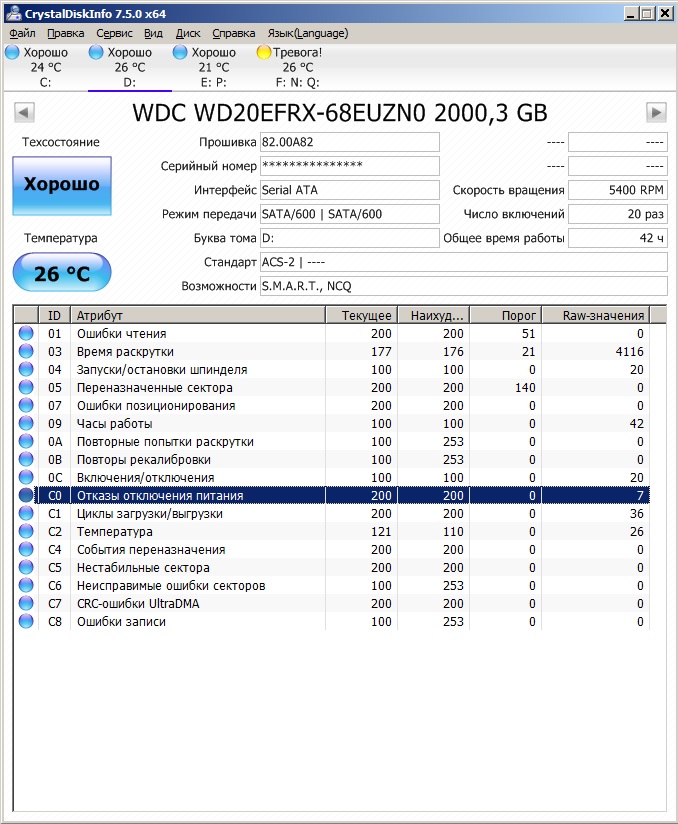Select disk E: P: status icon
This screenshot has width=678, height=824.
180,52
